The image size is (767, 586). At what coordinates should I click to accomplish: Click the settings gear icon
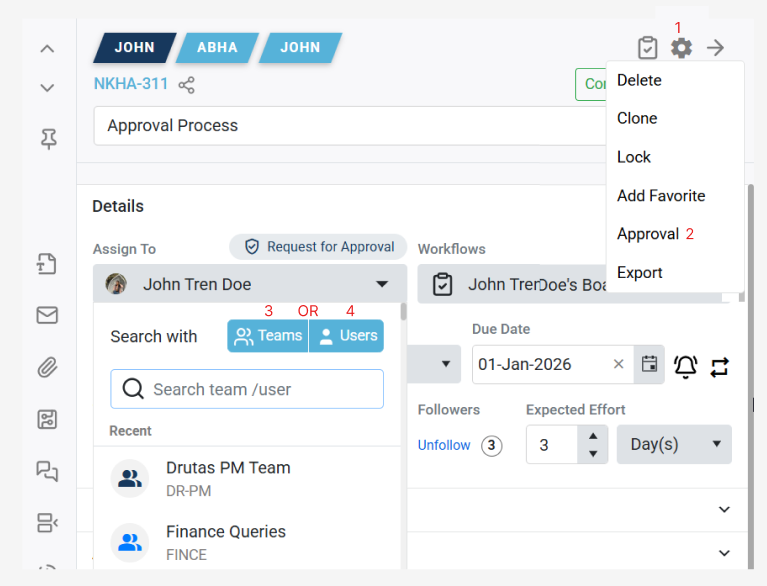click(681, 48)
